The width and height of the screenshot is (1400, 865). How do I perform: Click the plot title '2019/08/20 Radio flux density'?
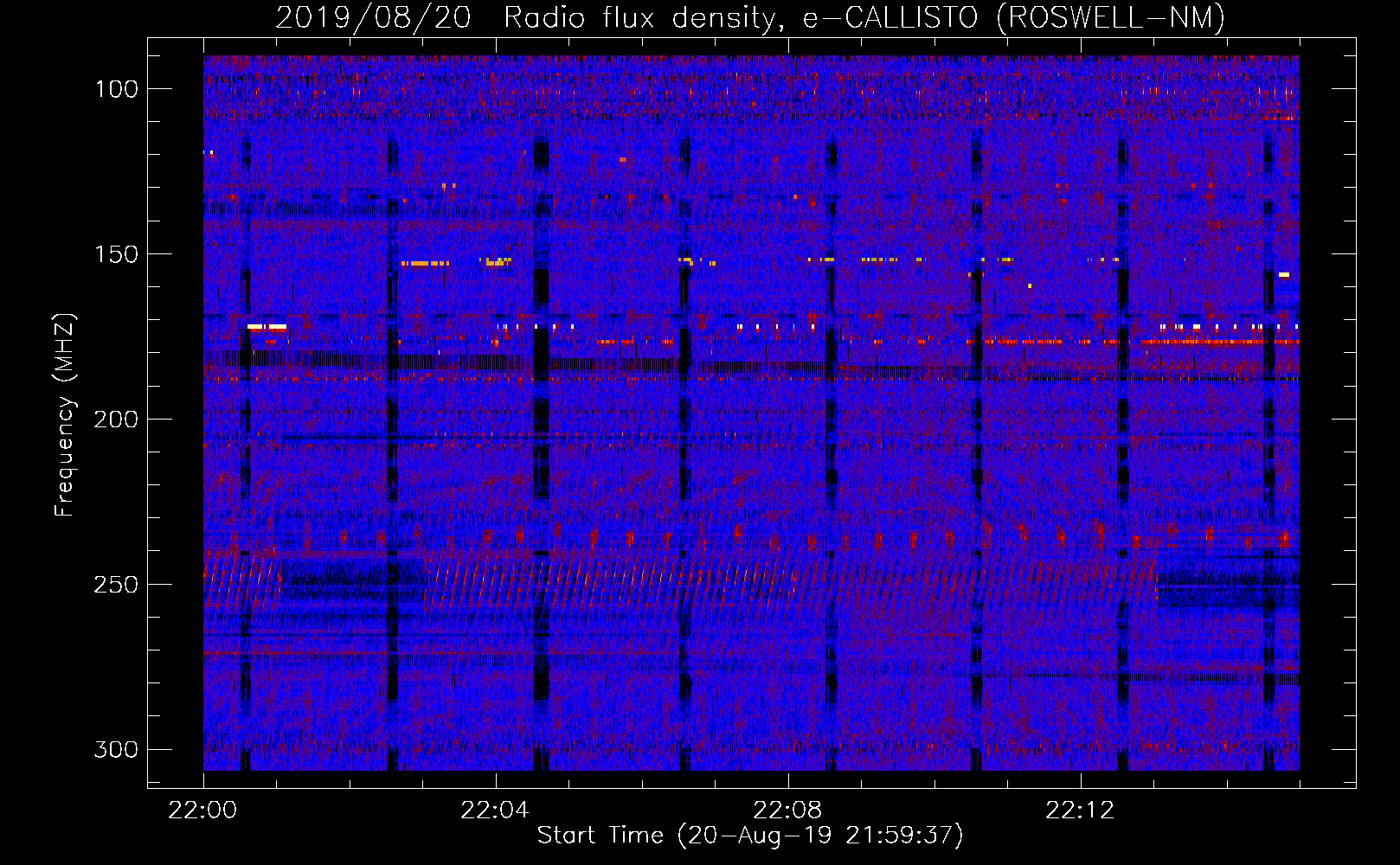point(530,18)
